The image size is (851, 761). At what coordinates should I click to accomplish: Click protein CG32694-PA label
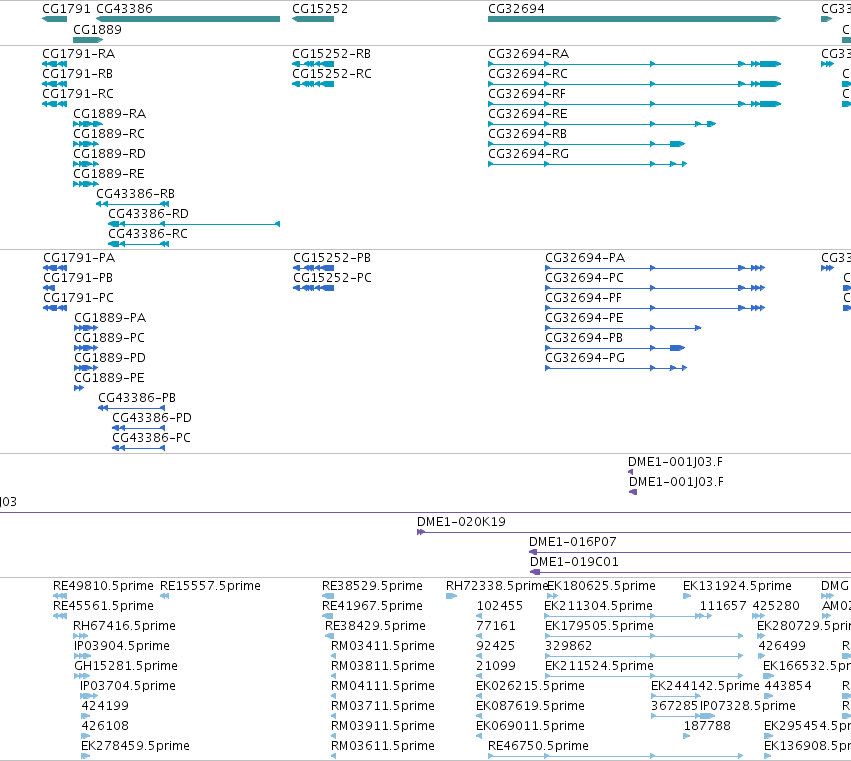coord(585,258)
